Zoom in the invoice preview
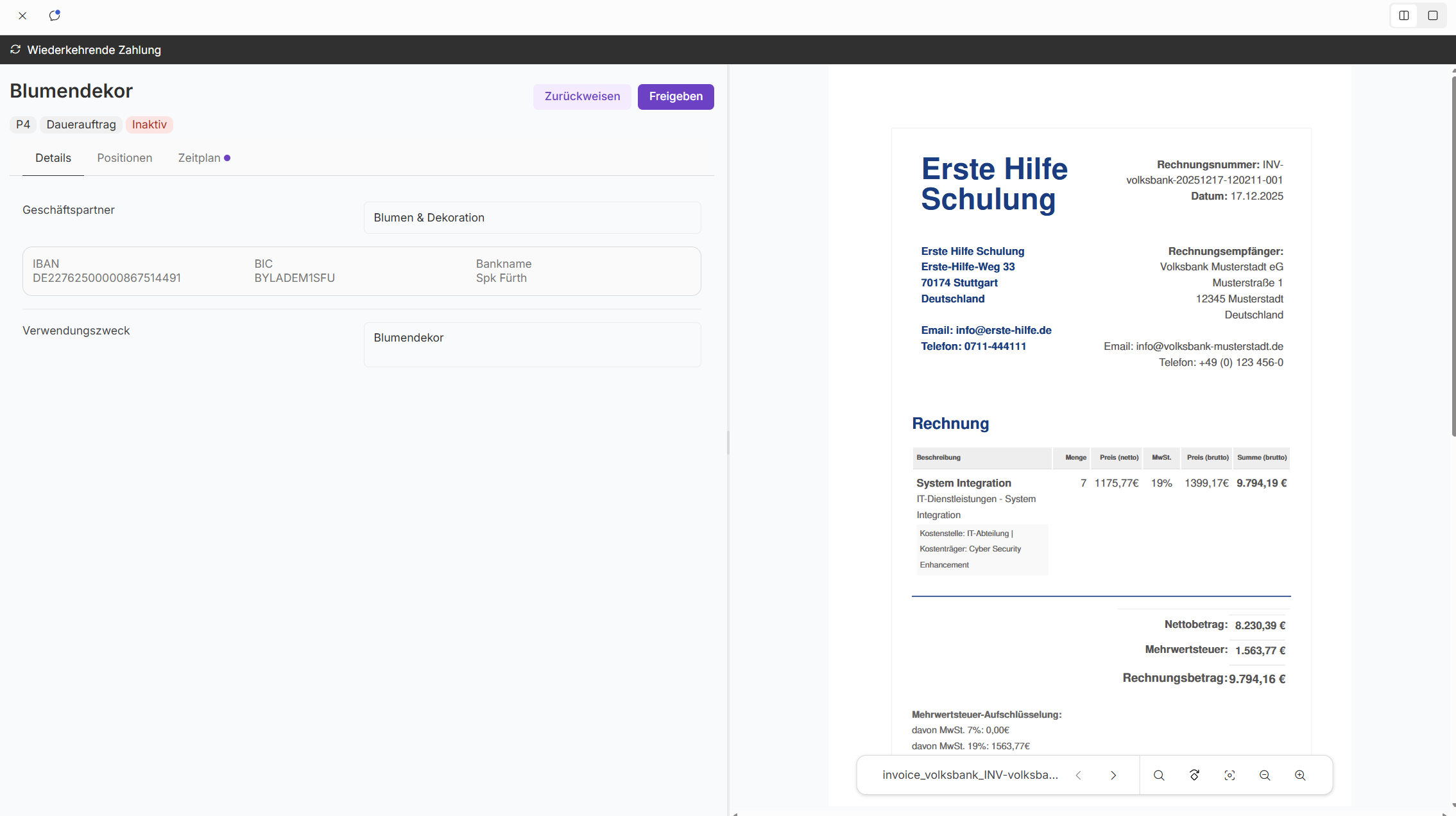 [1300, 775]
